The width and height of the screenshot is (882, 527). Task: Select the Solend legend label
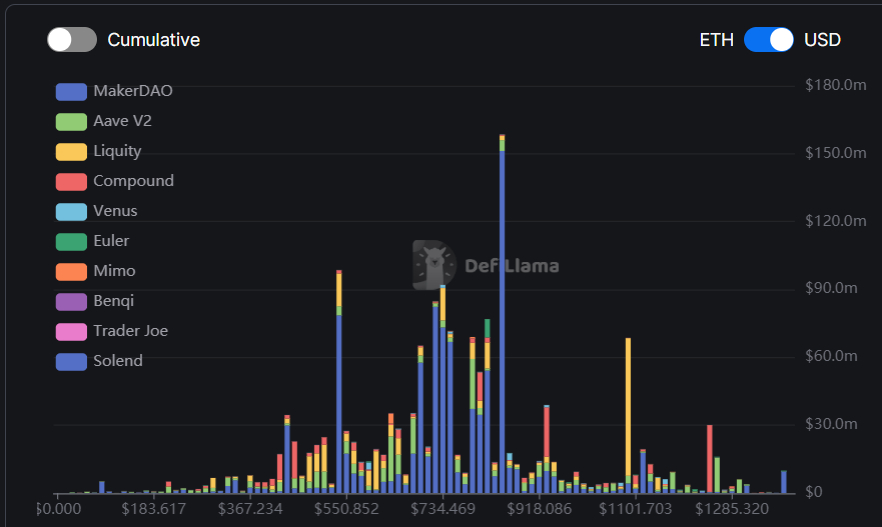click(x=117, y=361)
